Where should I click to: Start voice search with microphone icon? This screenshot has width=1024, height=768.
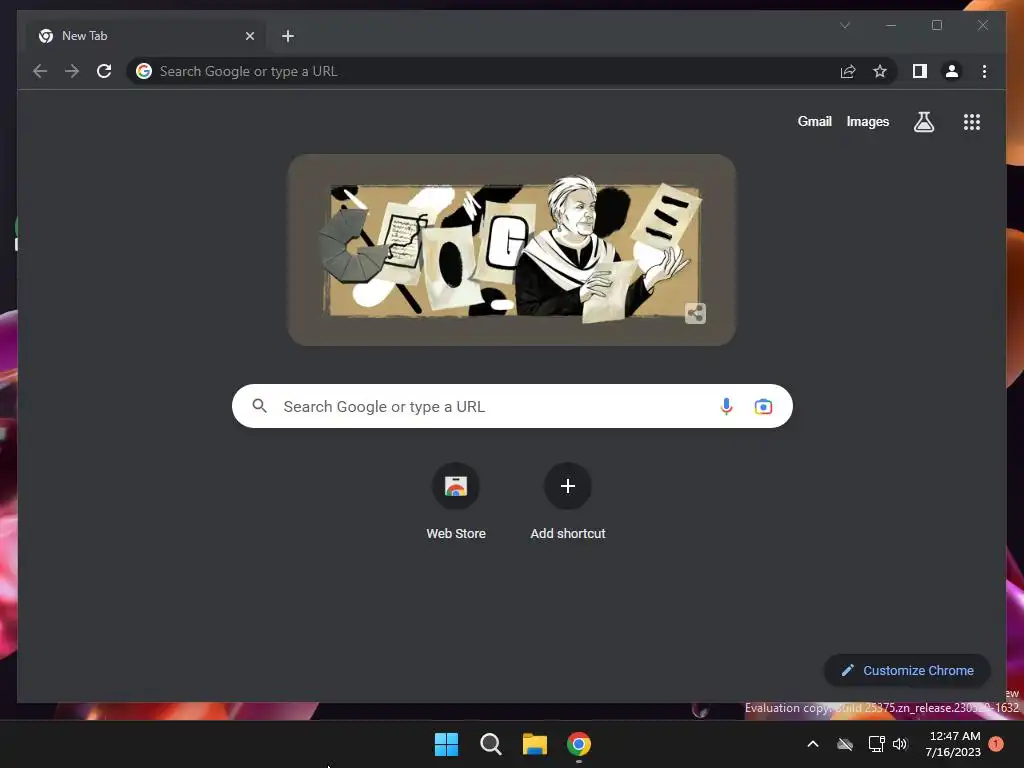726,406
